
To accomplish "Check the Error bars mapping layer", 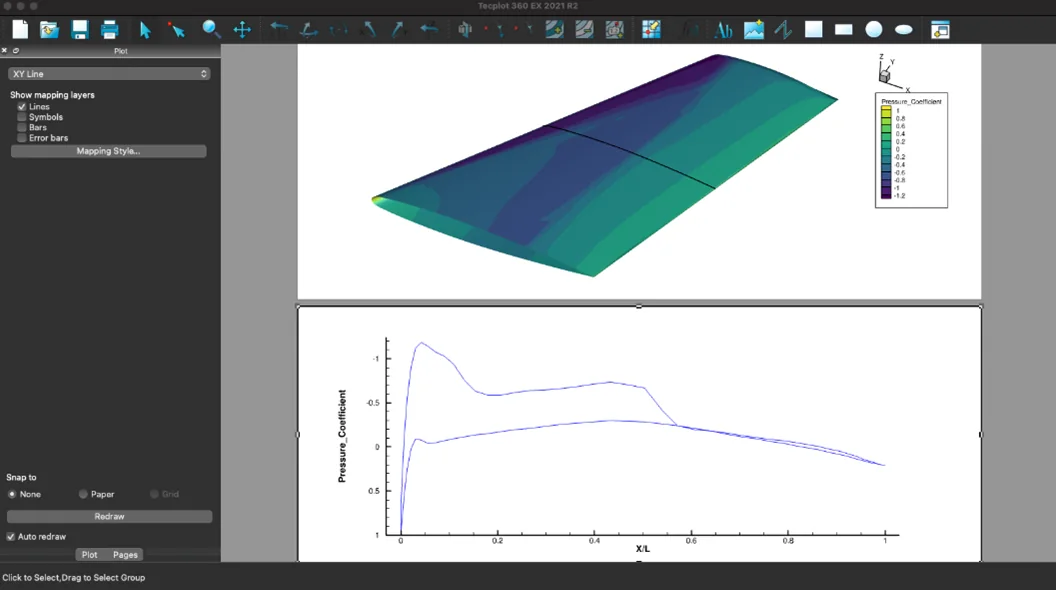I will coord(22,138).
